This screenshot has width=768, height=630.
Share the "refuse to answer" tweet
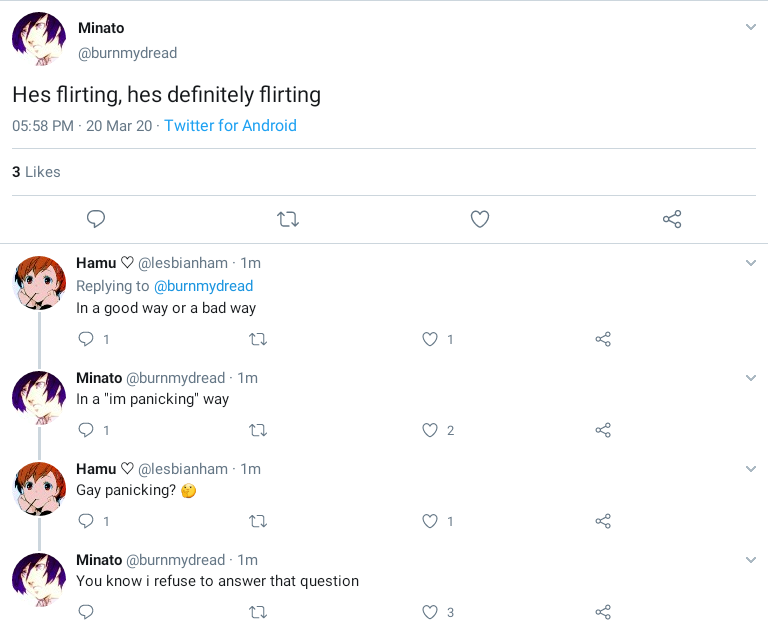coord(603,612)
